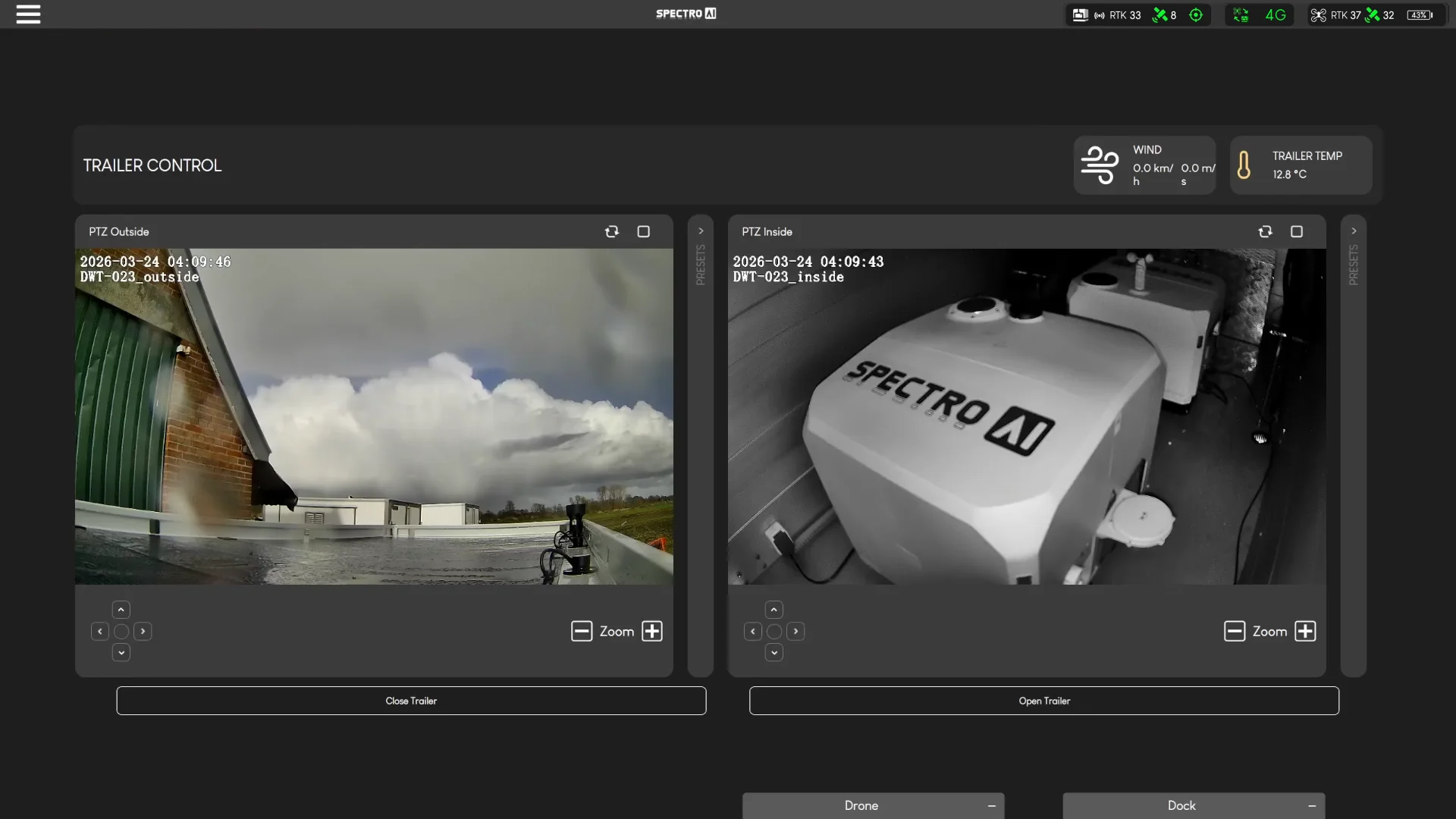Open PTZ Outside view in fullscreen
The image size is (1456, 819).
coord(643,231)
